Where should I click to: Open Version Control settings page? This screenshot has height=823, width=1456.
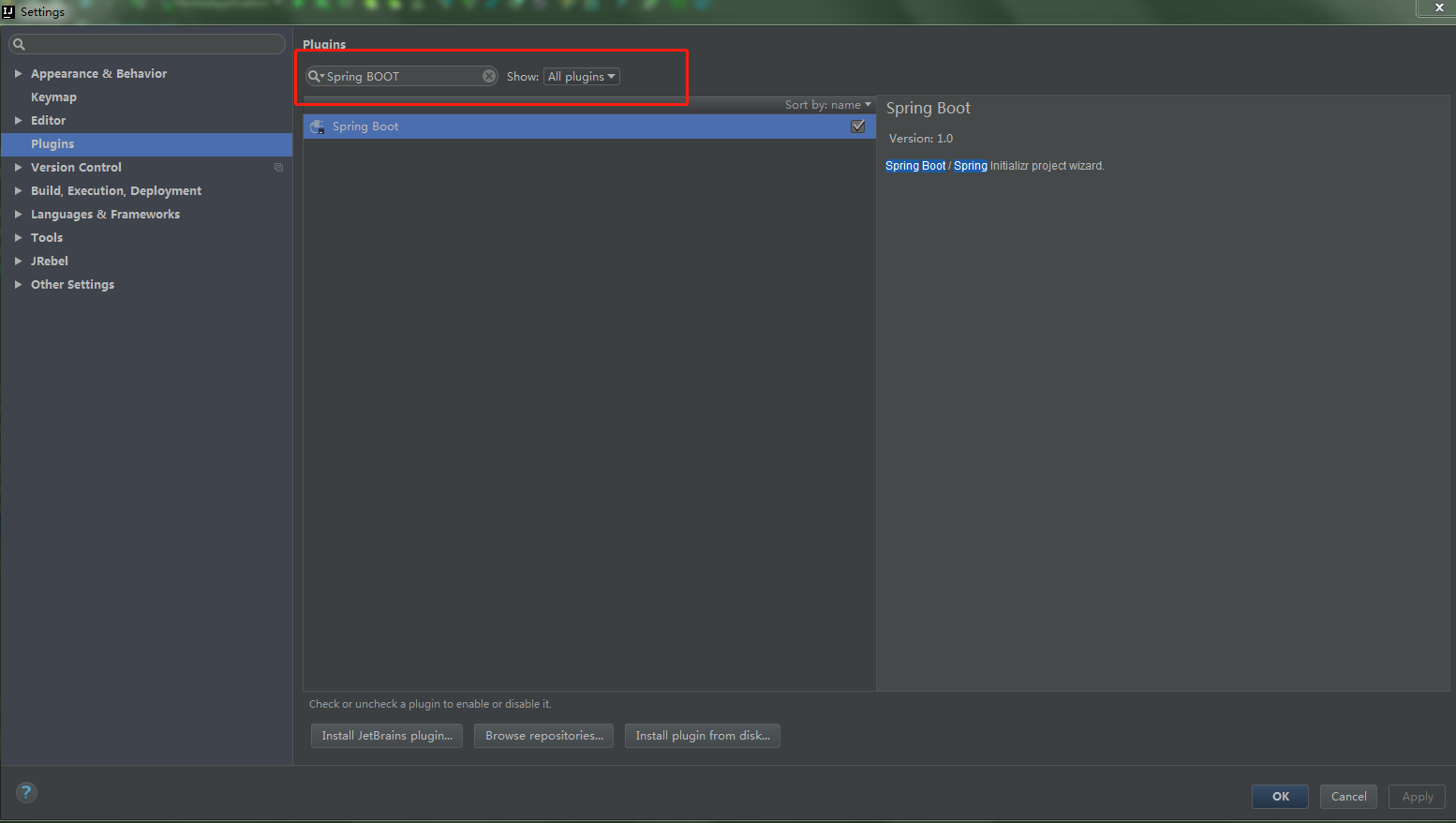click(x=76, y=167)
